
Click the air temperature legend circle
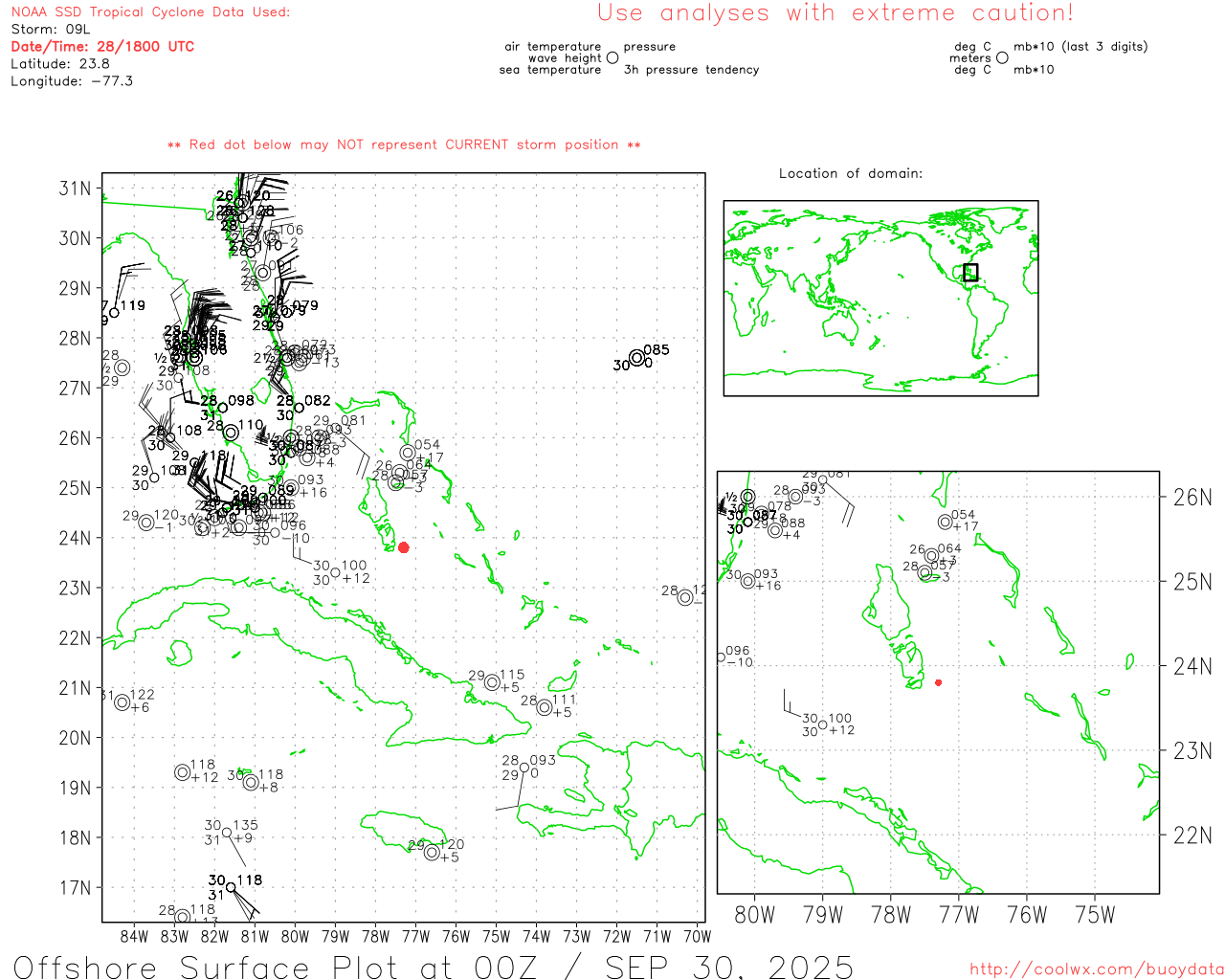tap(612, 57)
